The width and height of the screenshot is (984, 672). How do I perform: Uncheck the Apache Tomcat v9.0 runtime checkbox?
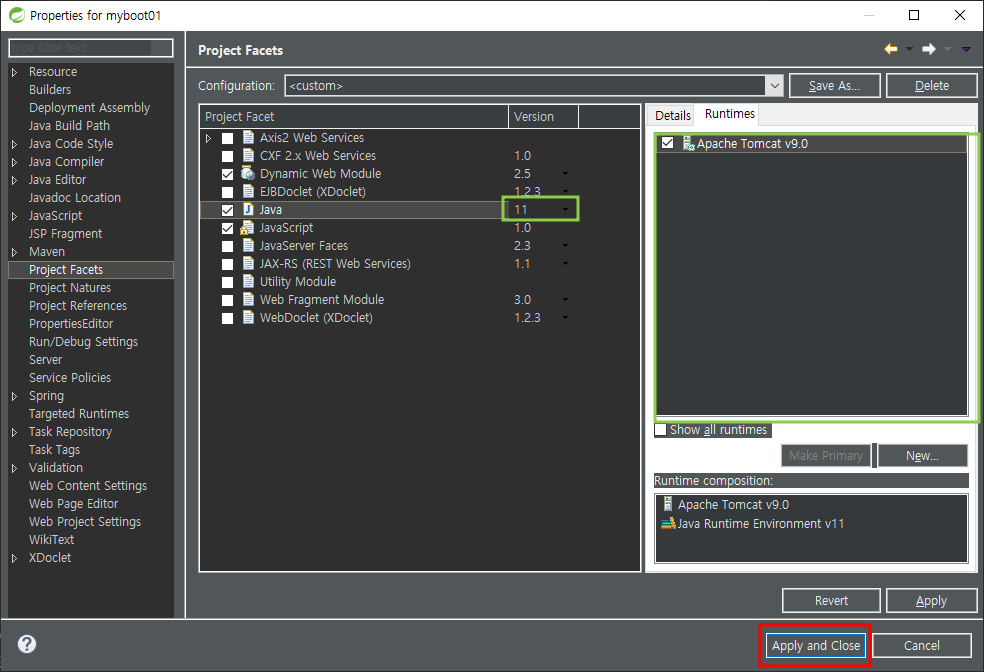pyautogui.click(x=667, y=143)
